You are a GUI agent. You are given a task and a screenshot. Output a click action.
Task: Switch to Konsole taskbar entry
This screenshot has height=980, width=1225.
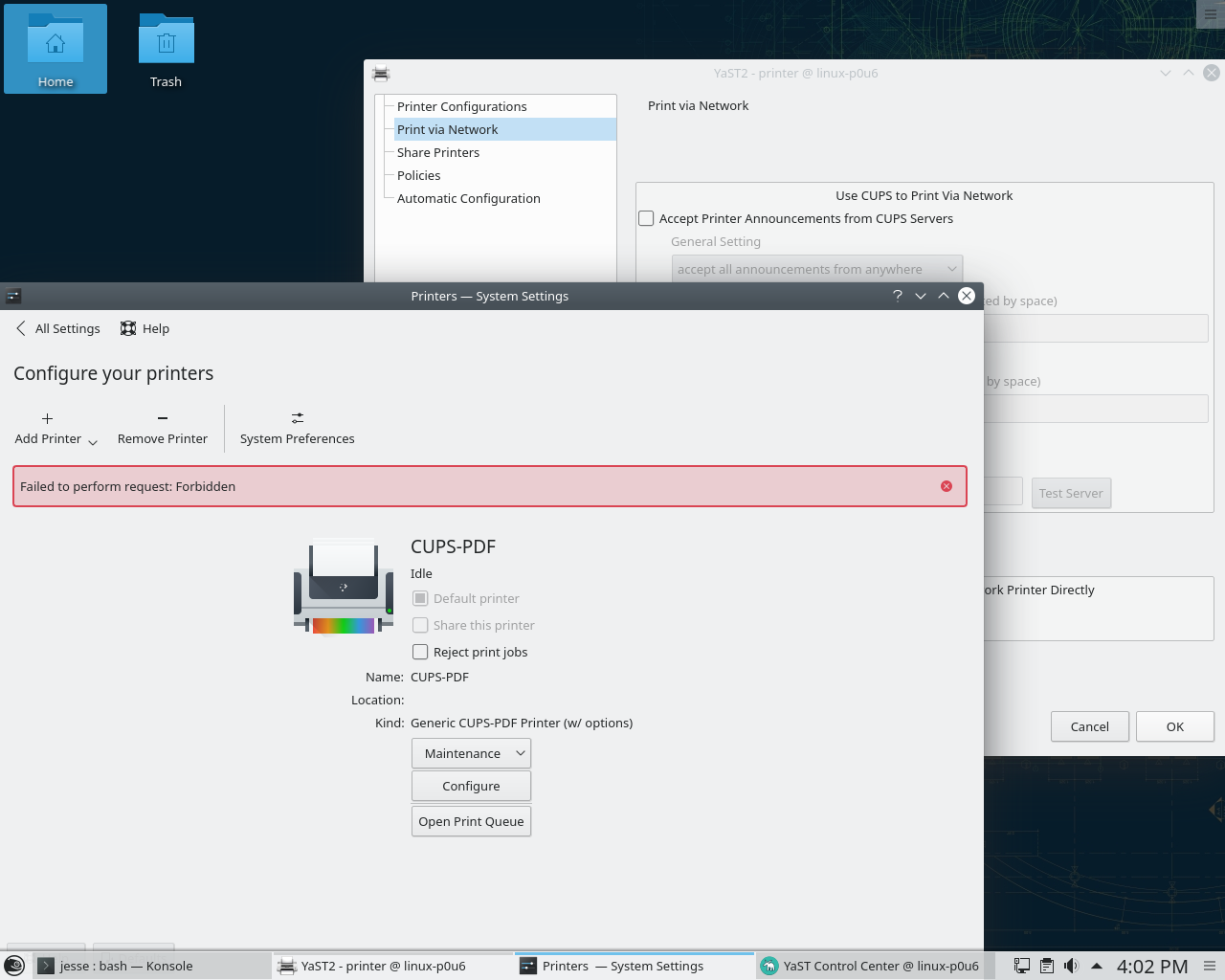(x=151, y=966)
